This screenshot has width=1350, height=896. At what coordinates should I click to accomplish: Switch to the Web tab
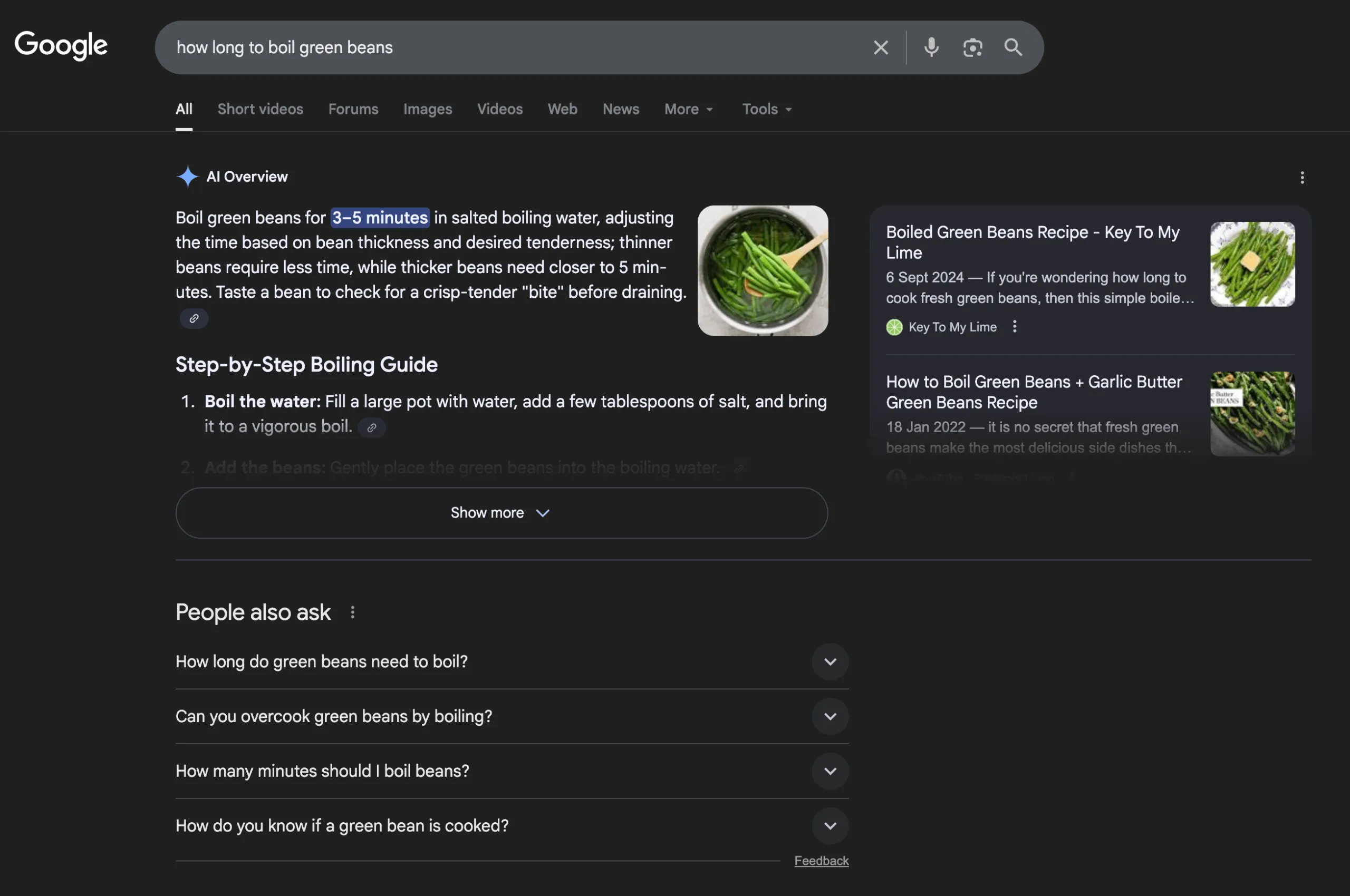[x=563, y=109]
